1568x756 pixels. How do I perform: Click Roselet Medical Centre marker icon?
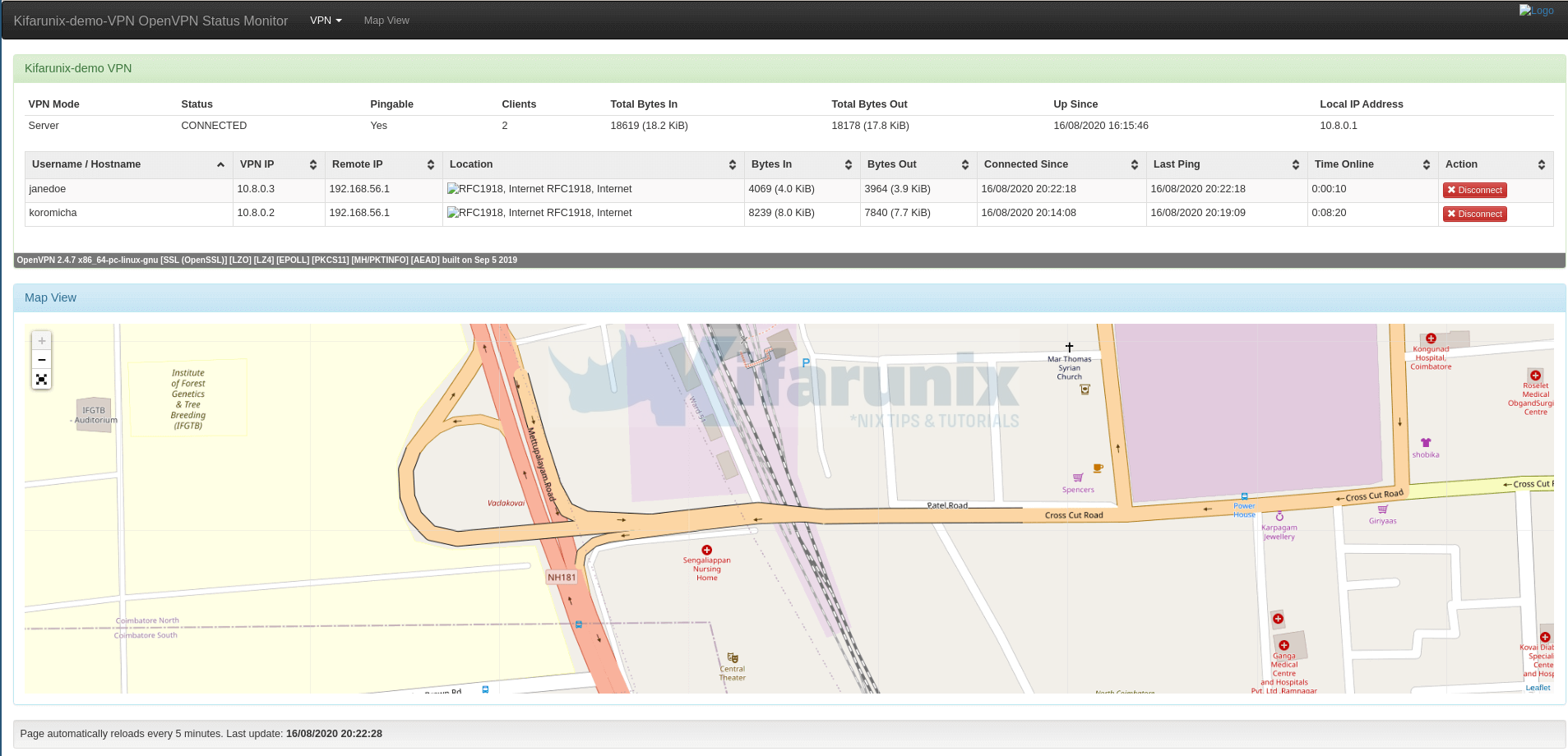click(1535, 376)
